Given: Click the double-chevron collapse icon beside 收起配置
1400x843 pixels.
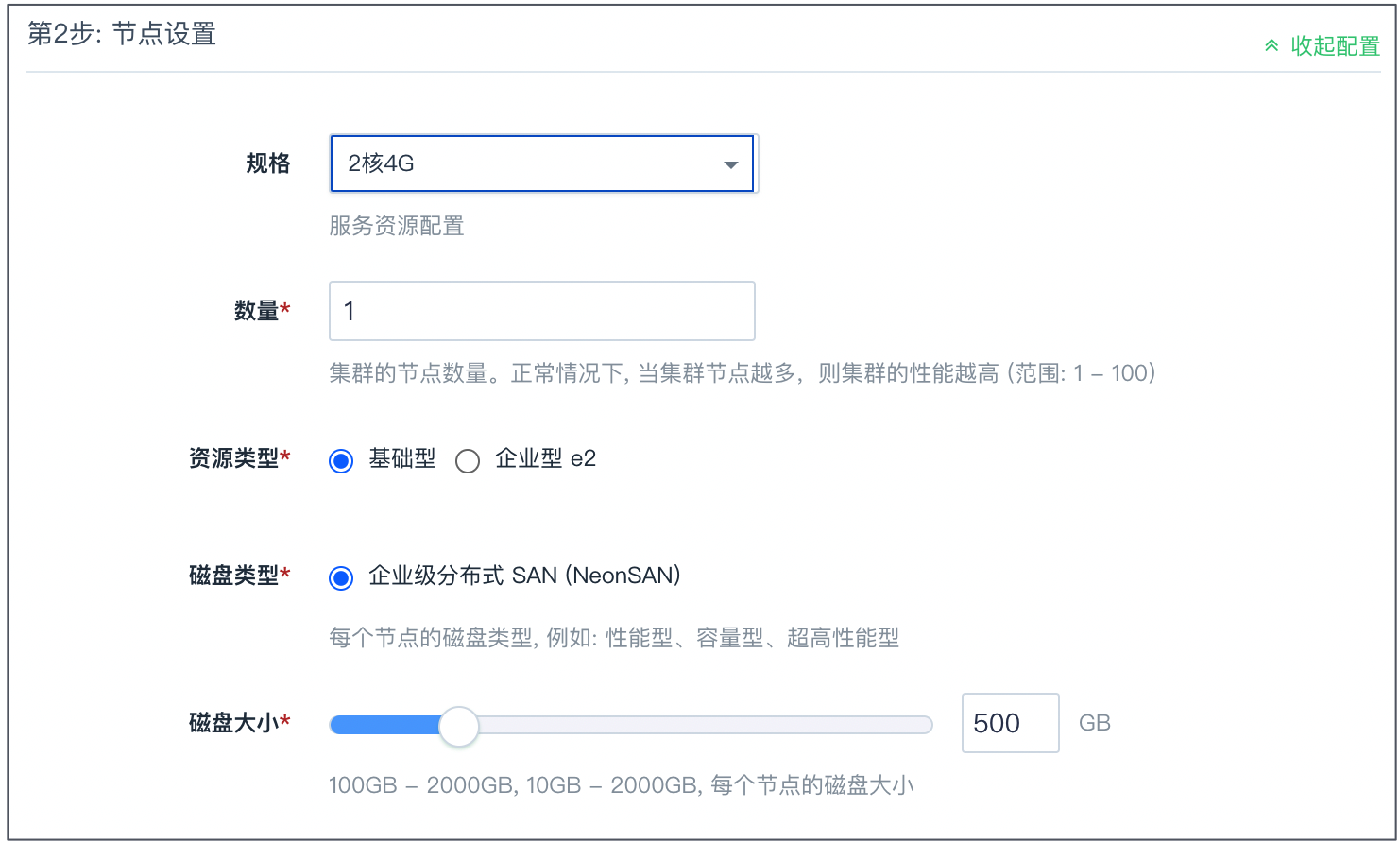Looking at the screenshot, I should click(x=1272, y=46).
